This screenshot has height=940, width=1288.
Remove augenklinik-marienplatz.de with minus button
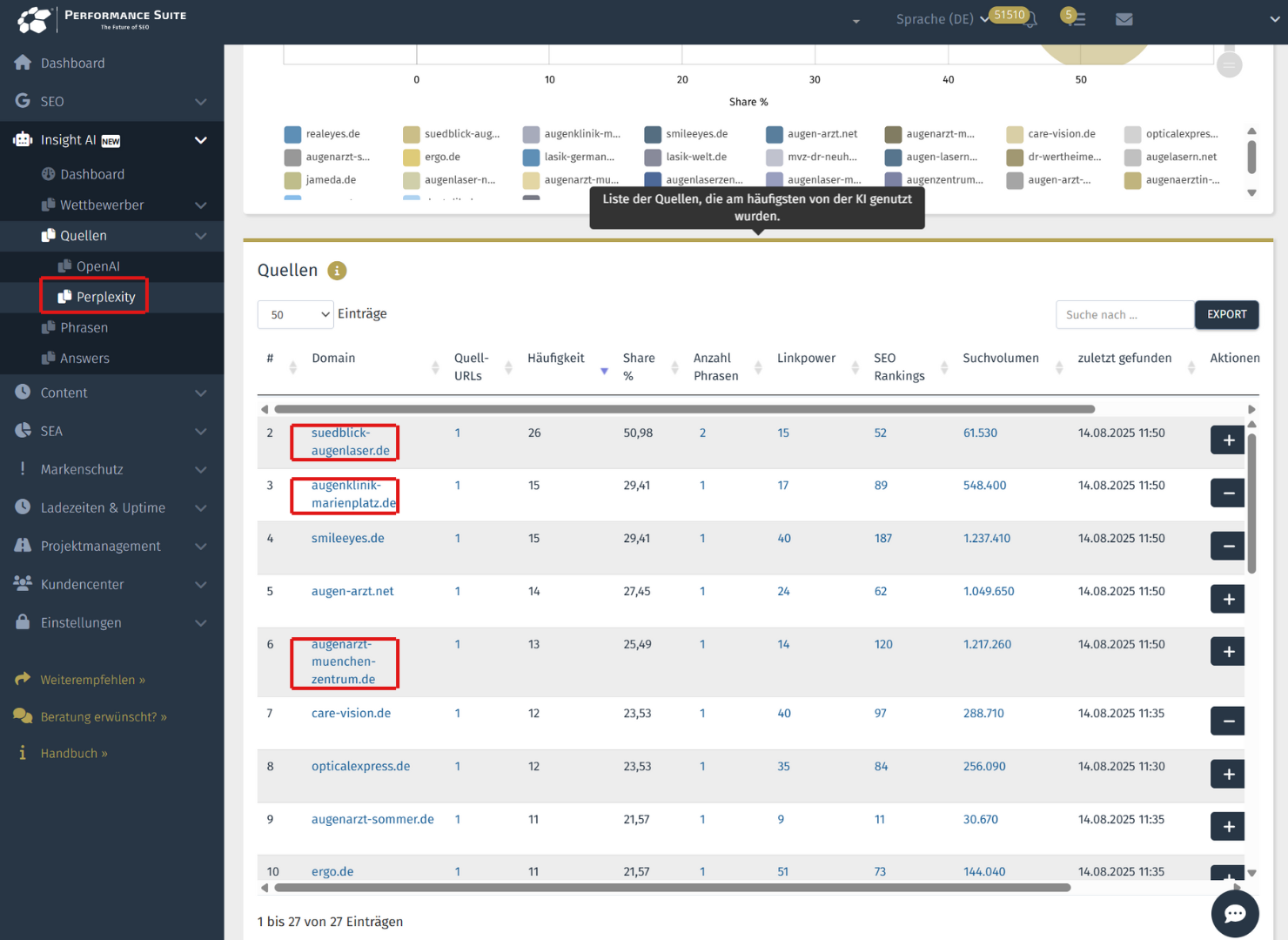[1228, 493]
